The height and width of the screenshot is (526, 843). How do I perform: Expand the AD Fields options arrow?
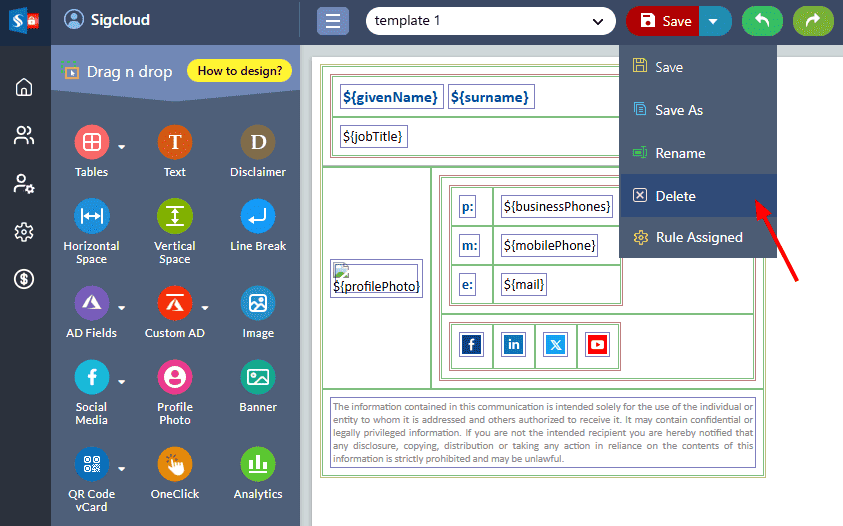click(122, 308)
